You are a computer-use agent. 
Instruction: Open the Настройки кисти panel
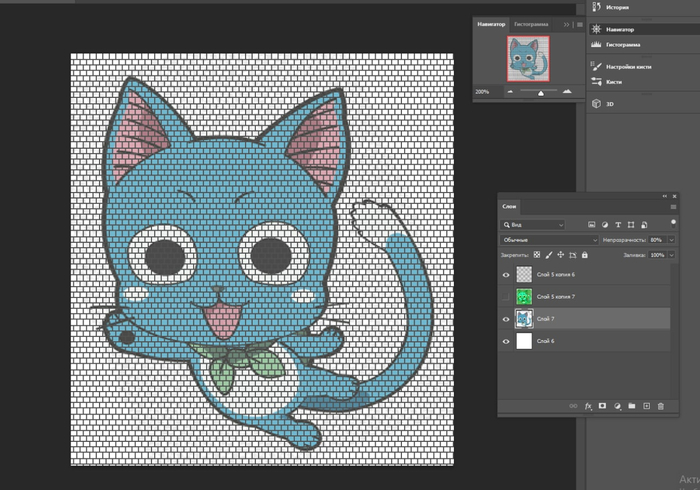pyautogui.click(x=629, y=66)
